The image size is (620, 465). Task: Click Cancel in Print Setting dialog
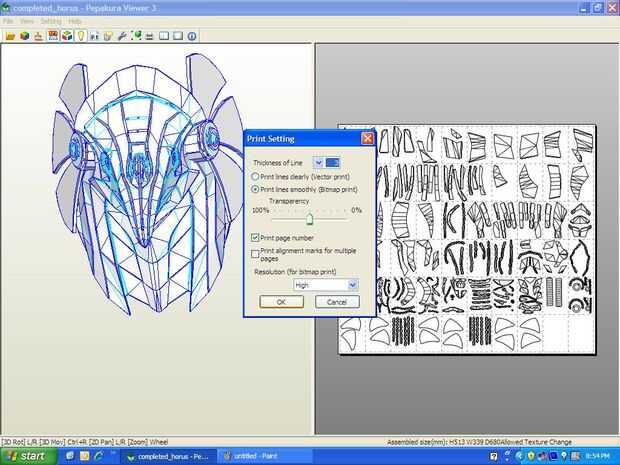pyautogui.click(x=337, y=302)
